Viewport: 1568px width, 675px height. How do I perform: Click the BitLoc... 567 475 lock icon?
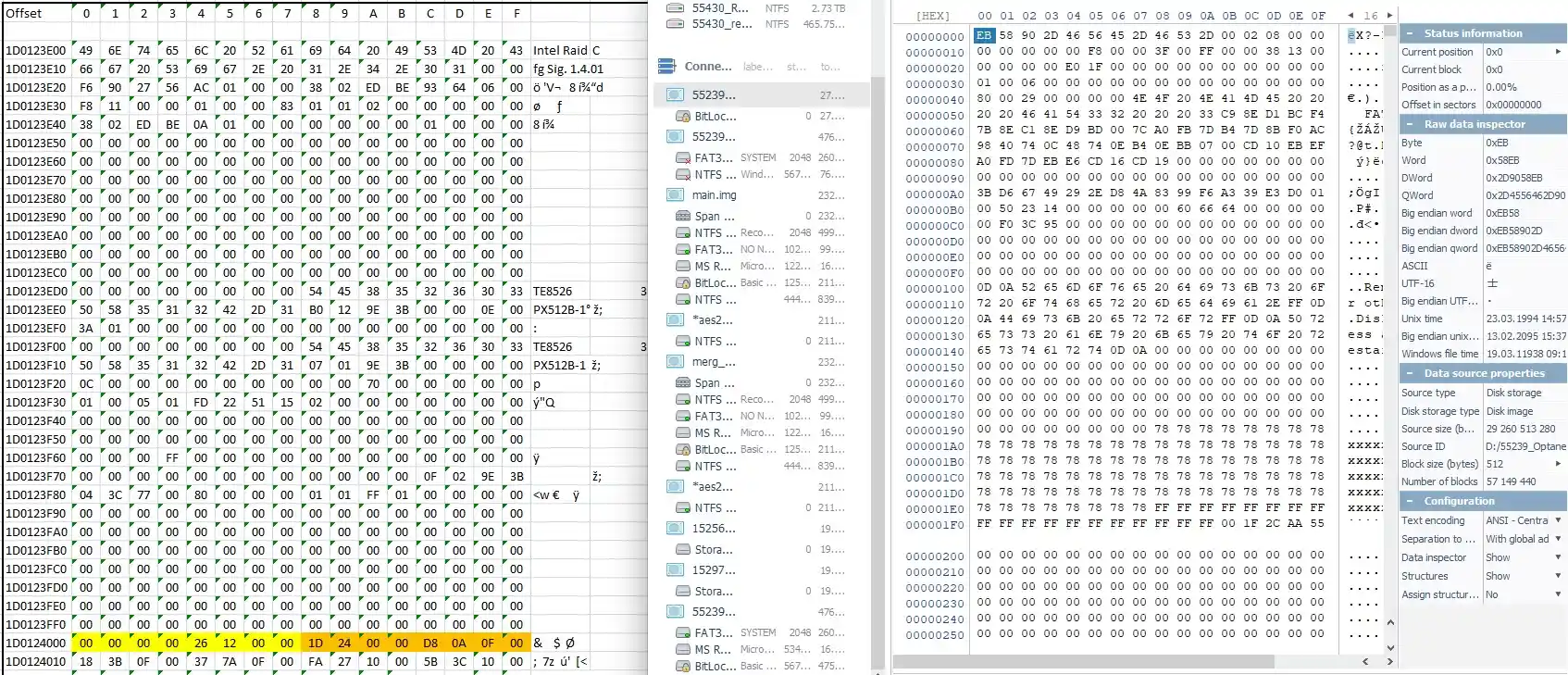click(683, 667)
